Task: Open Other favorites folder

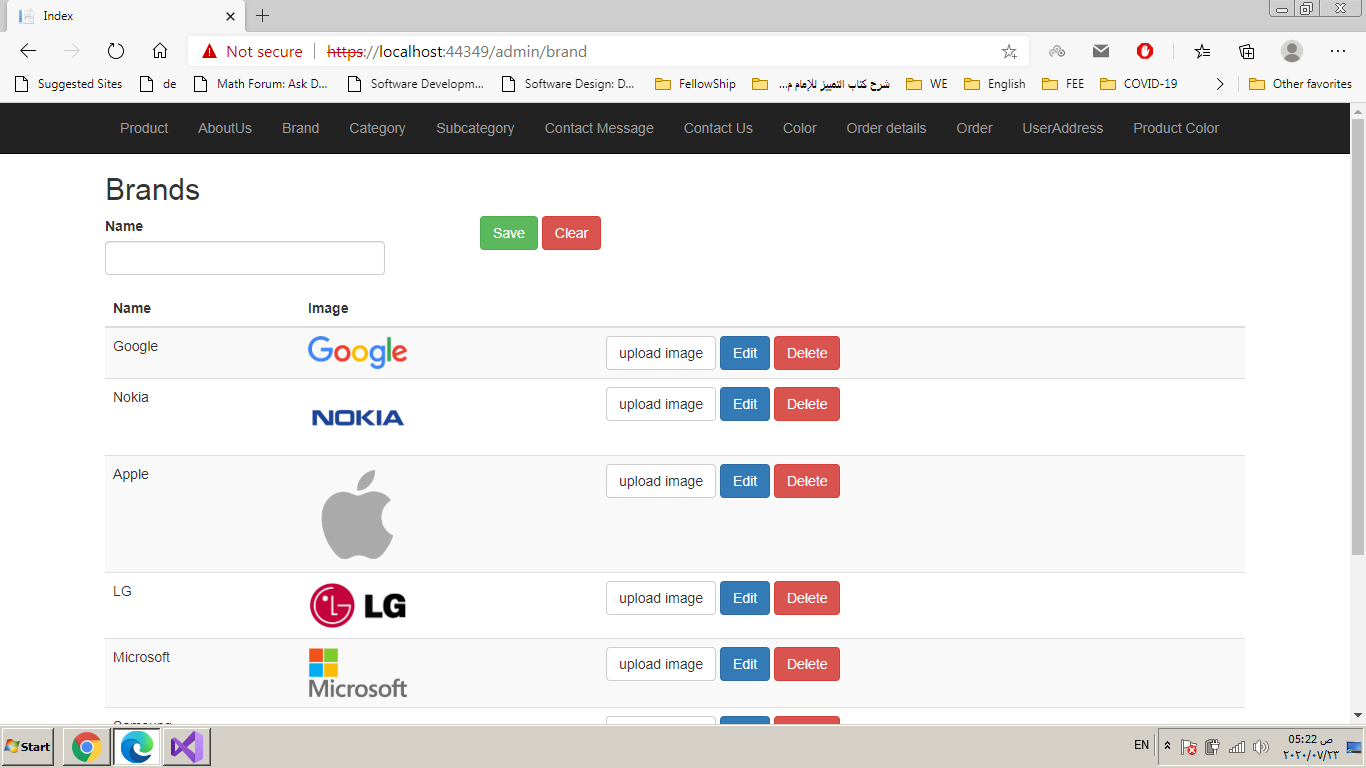Action: pos(1300,84)
